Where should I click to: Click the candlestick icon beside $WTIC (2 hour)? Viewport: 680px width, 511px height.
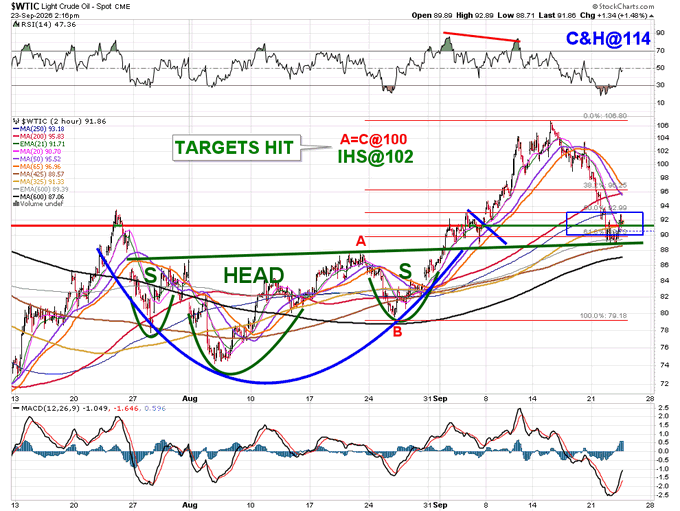16,121
